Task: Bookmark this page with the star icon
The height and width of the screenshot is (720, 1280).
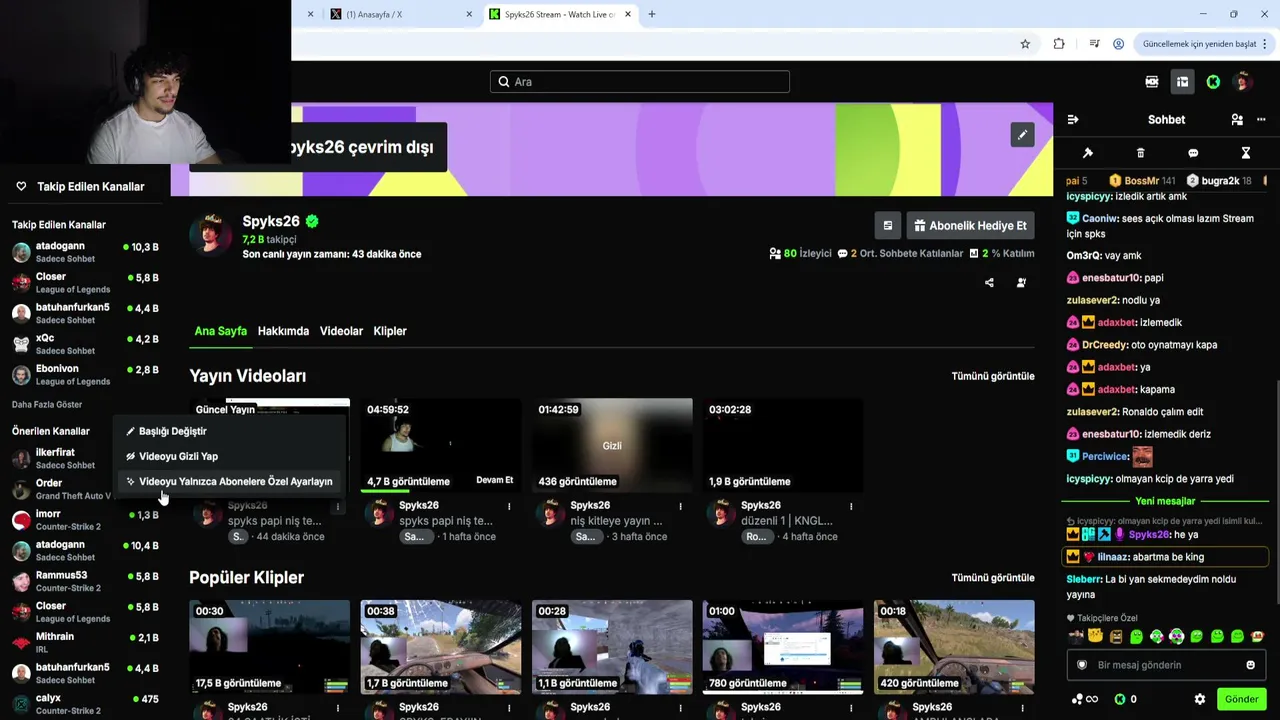Action: [x=1025, y=44]
